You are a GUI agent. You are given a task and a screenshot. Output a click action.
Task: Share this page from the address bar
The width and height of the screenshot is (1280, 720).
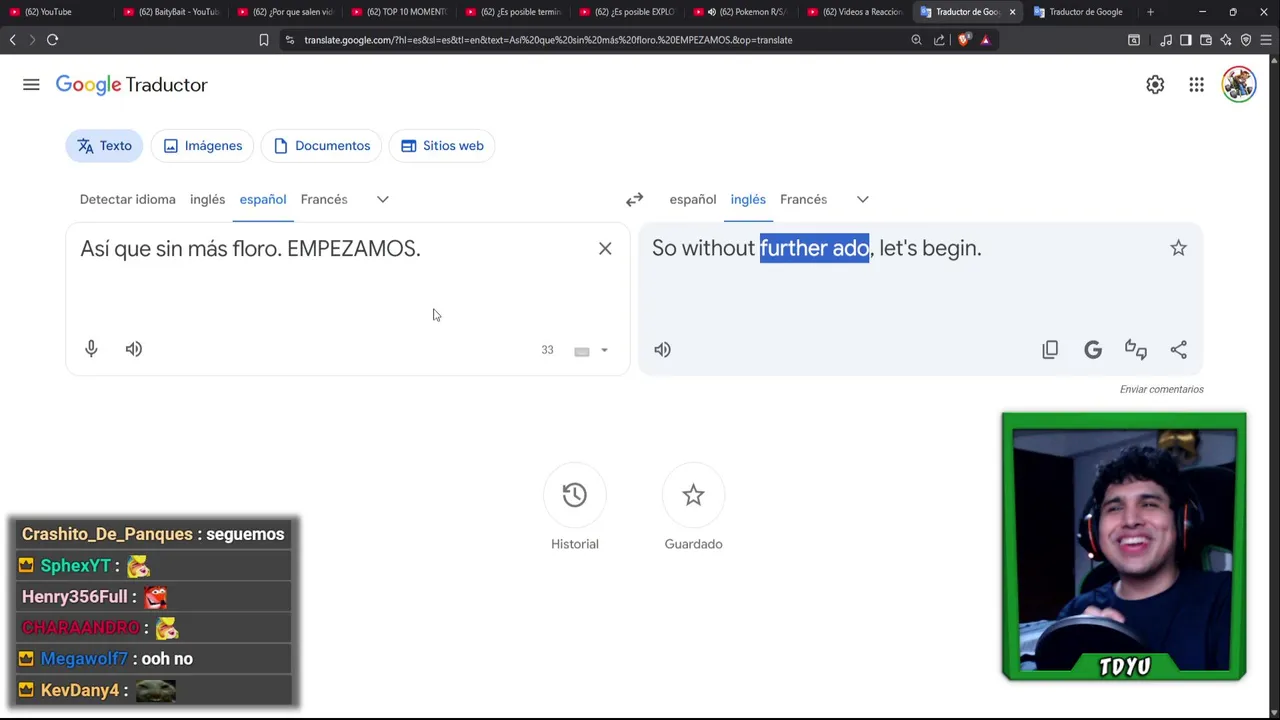(939, 40)
